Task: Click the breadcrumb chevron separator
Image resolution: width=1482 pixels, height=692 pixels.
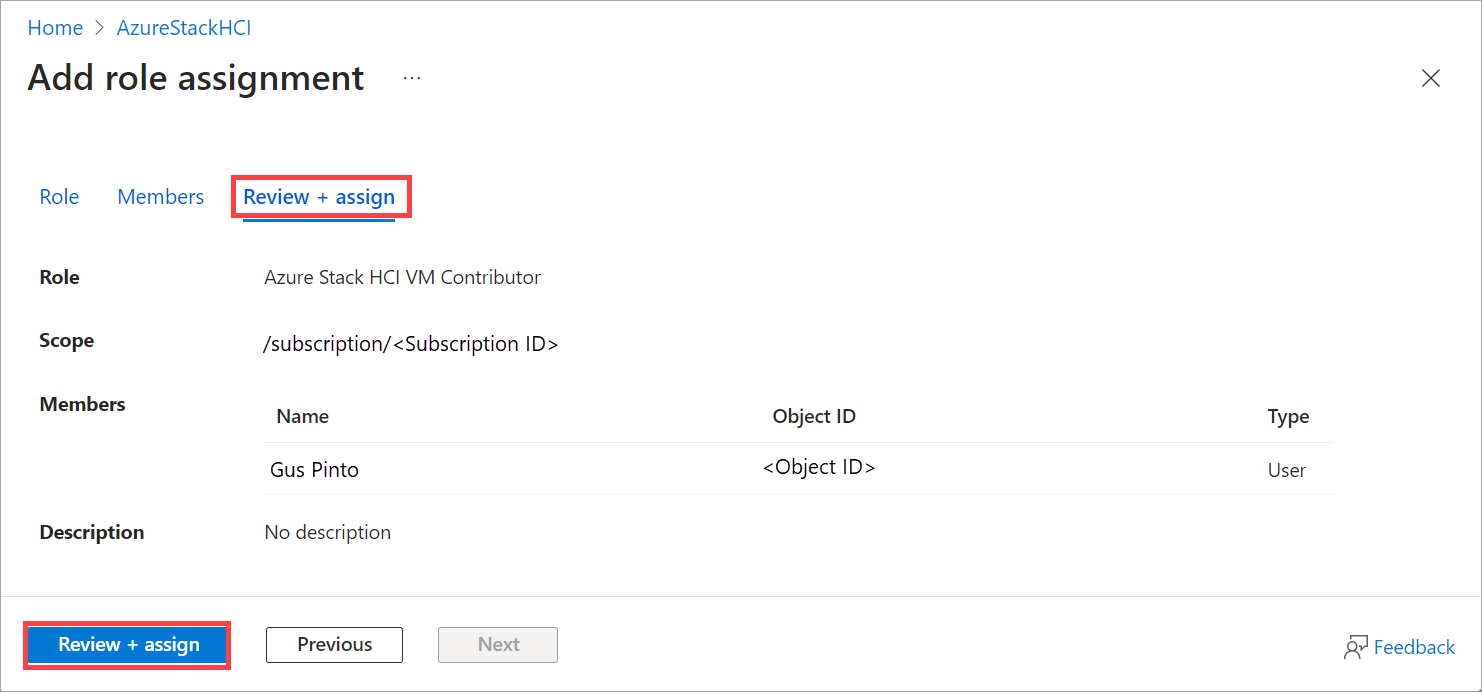Action: pyautogui.click(x=100, y=28)
